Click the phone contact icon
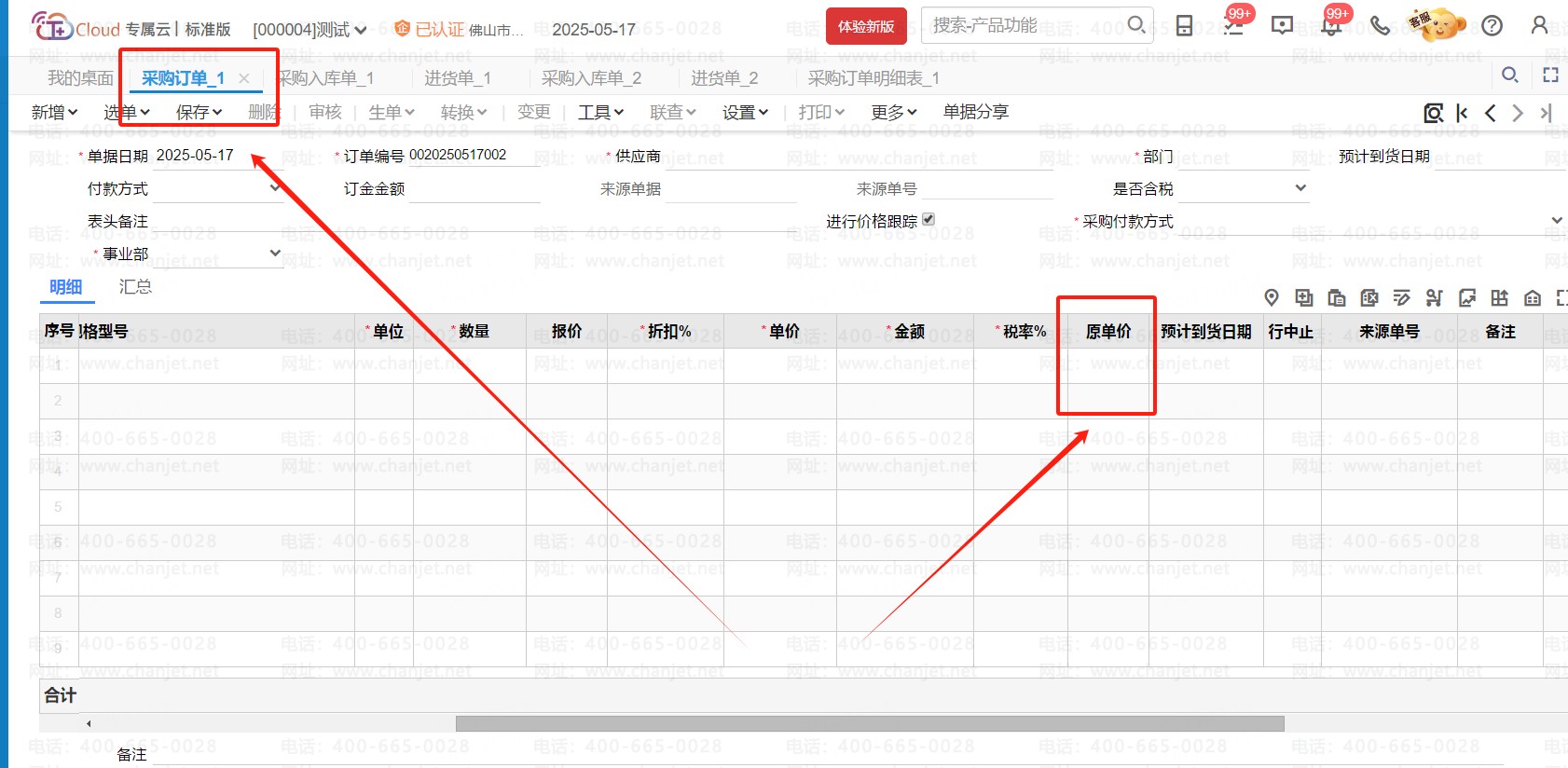 (x=1381, y=26)
